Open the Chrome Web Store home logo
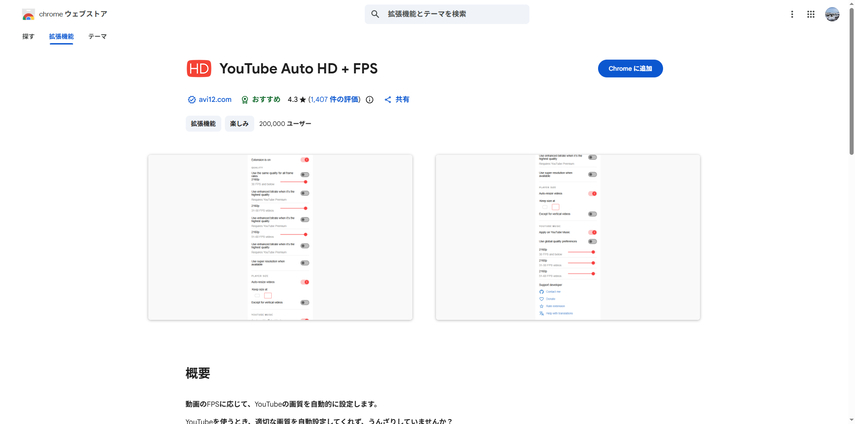The width and height of the screenshot is (855, 424). (64, 14)
